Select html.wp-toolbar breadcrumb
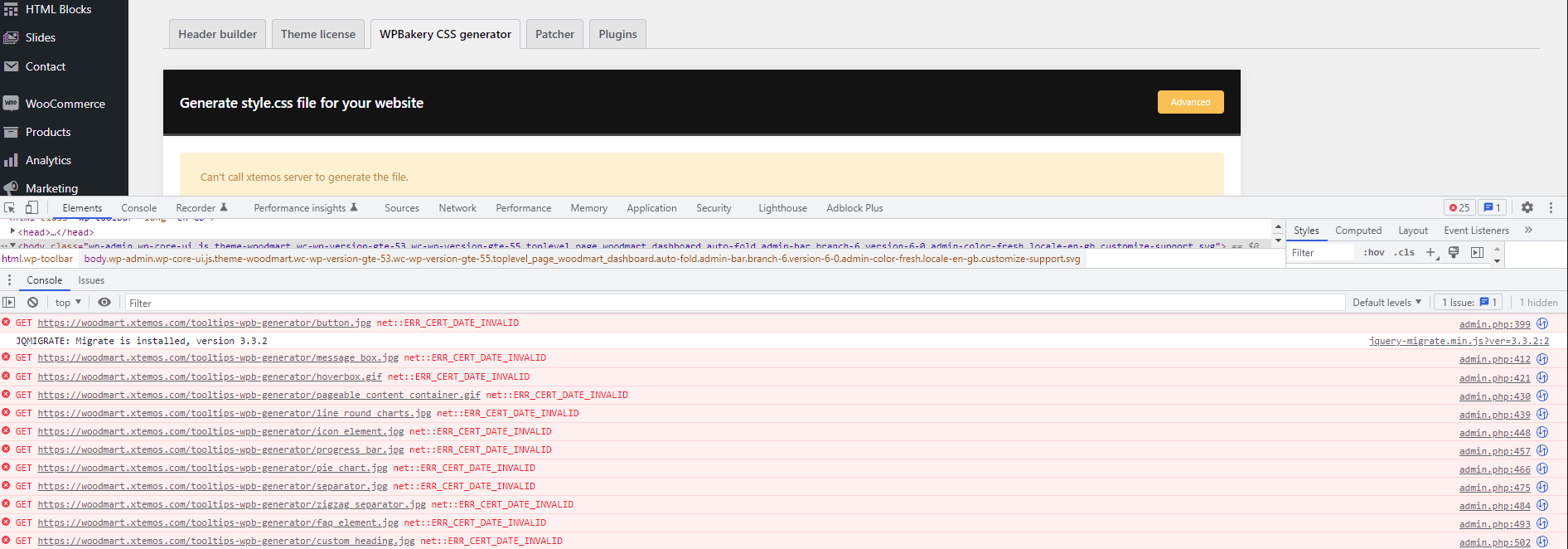Image resolution: width=1568 pixels, height=549 pixels. click(x=37, y=259)
